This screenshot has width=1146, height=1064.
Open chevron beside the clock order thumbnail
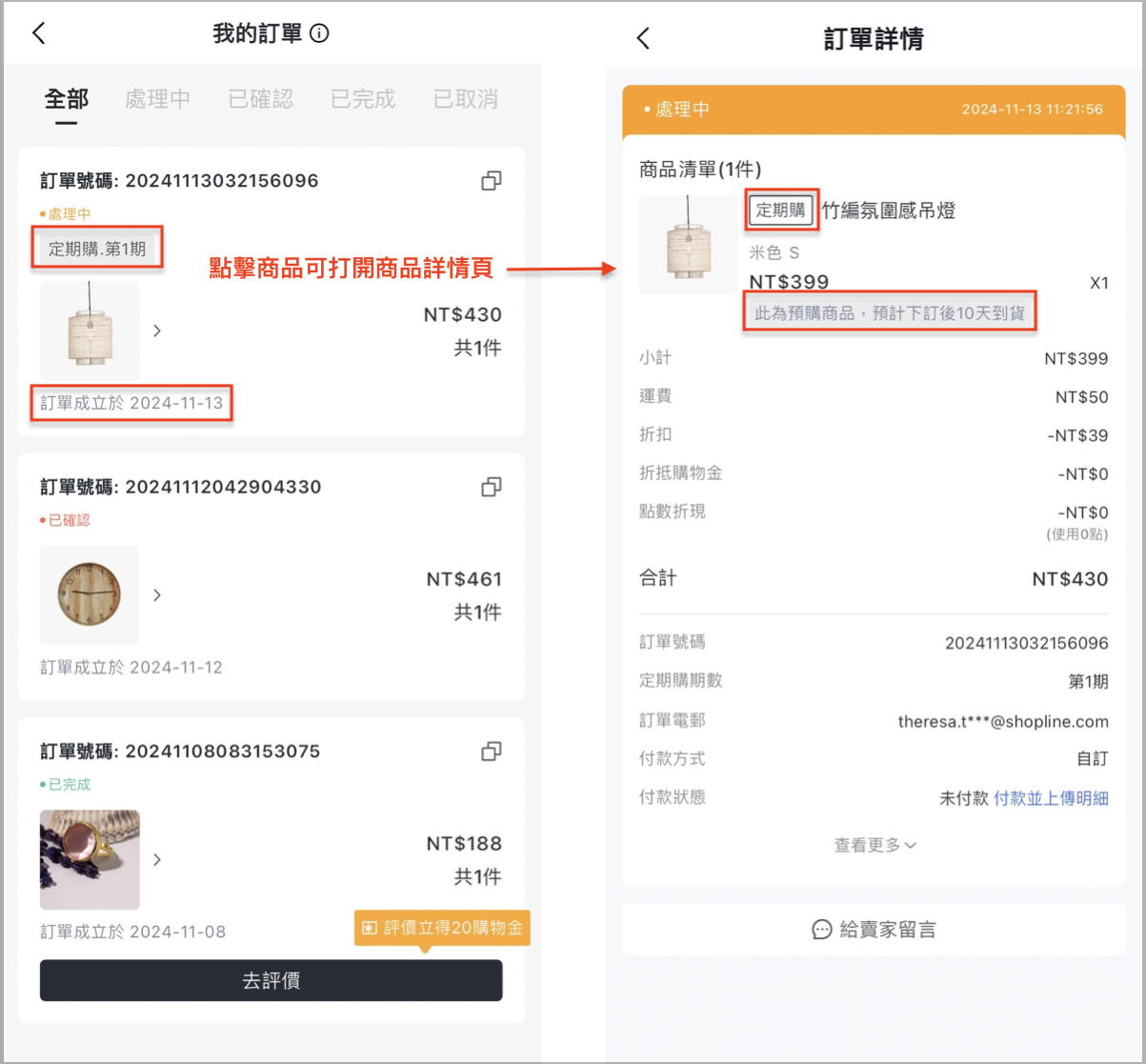(x=157, y=595)
